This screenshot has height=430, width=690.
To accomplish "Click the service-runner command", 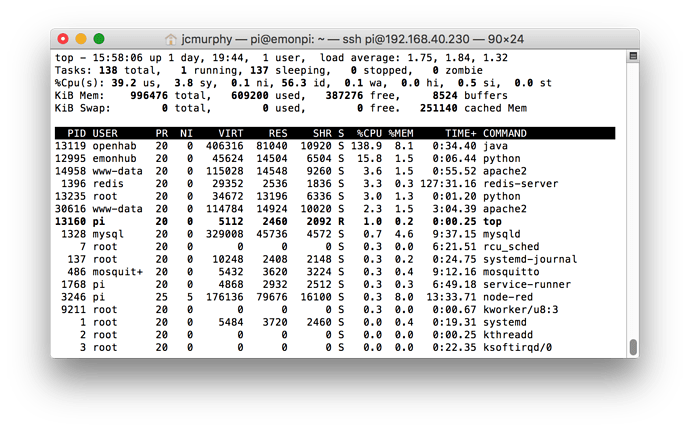I will pos(527,285).
